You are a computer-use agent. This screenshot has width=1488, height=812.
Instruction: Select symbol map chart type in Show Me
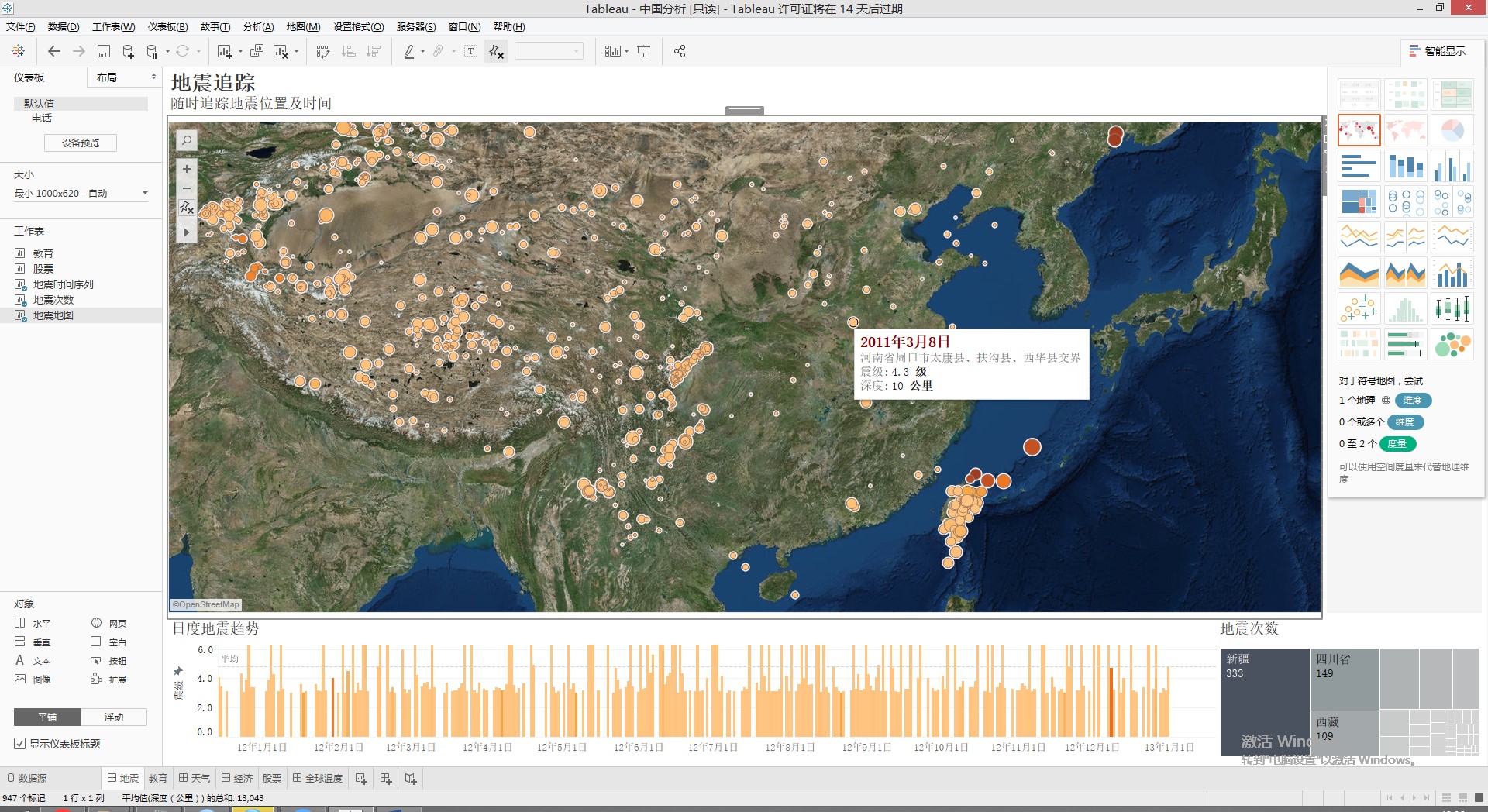[x=1359, y=130]
